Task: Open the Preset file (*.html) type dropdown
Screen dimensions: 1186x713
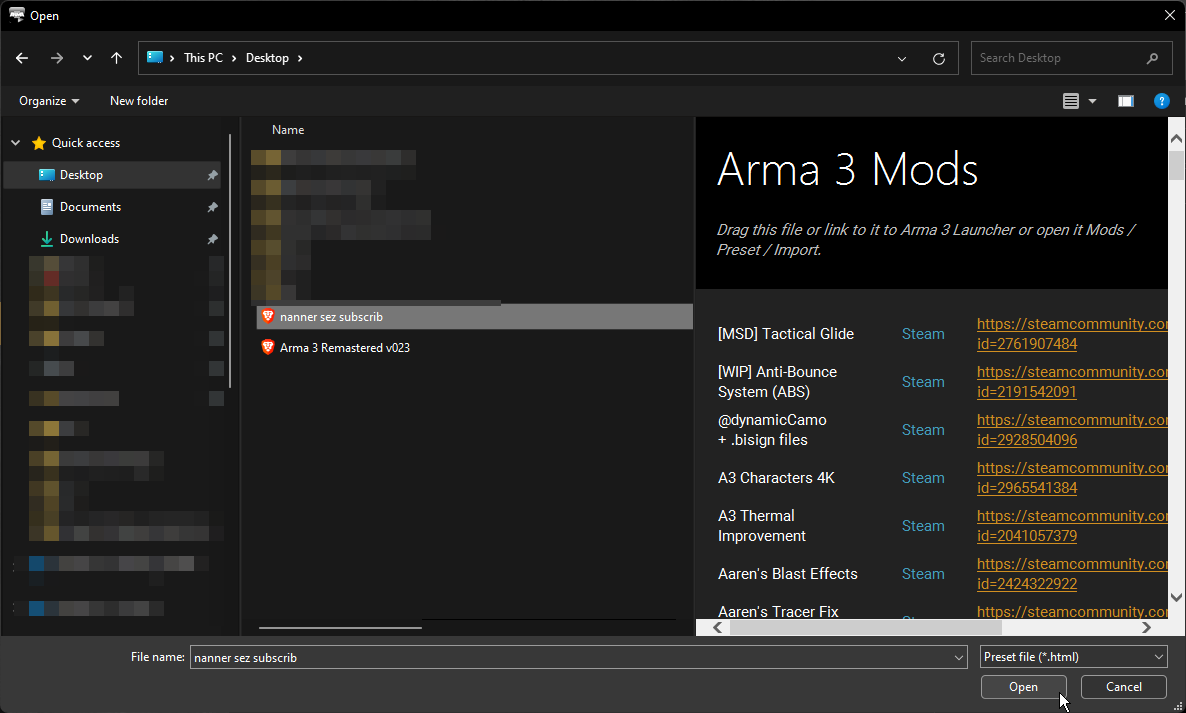Action: click(1073, 657)
